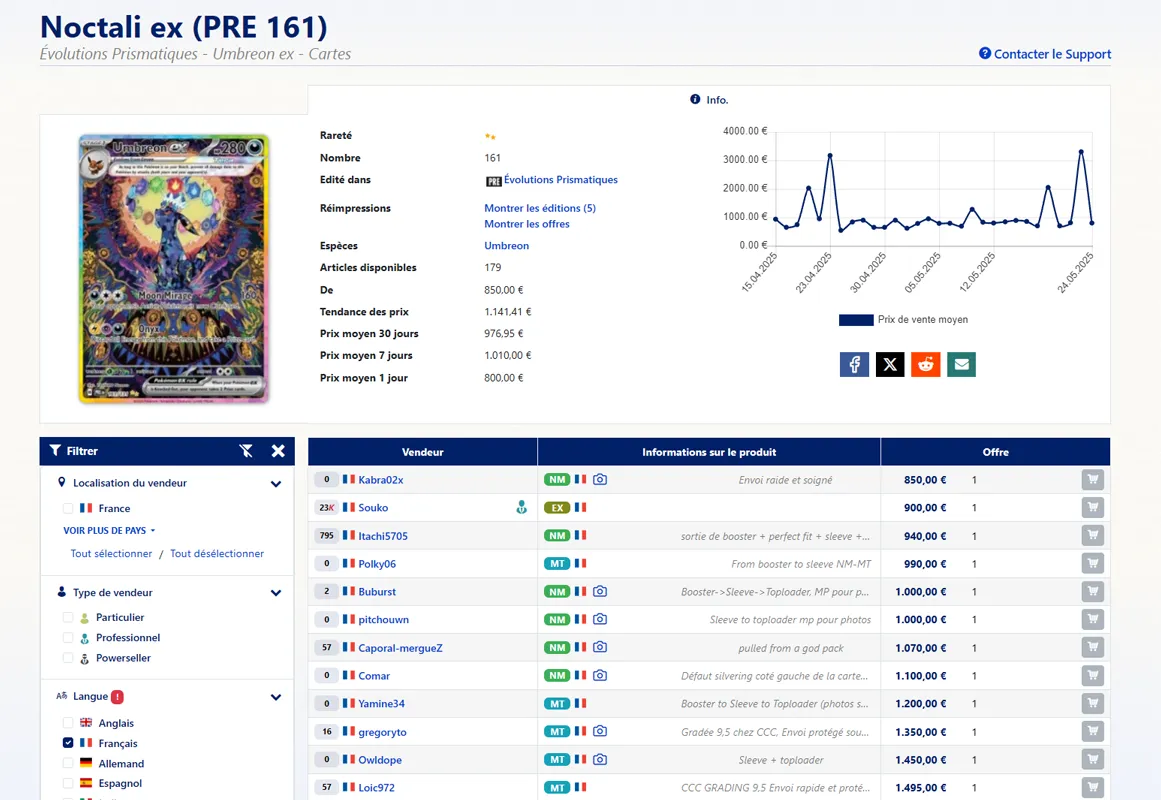Screen dimensions: 1161x800
Task: Add Kabra02x's 850,00 € offer to cart
Action: click(x=1092, y=480)
